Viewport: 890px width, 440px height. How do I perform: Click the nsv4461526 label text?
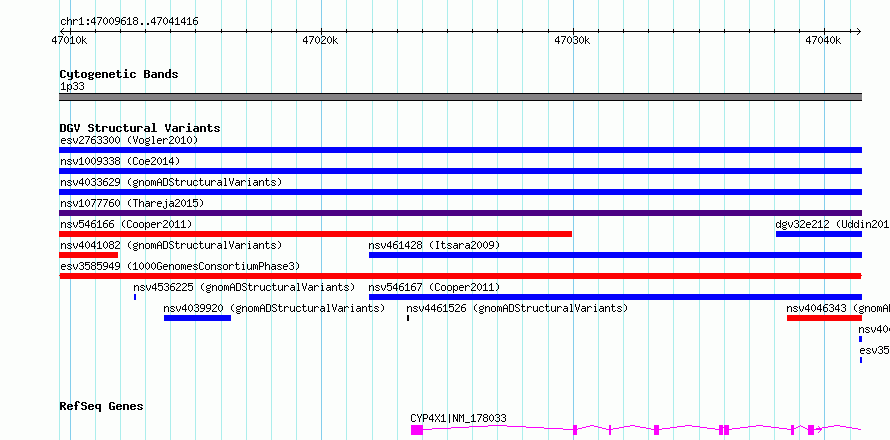(517, 308)
